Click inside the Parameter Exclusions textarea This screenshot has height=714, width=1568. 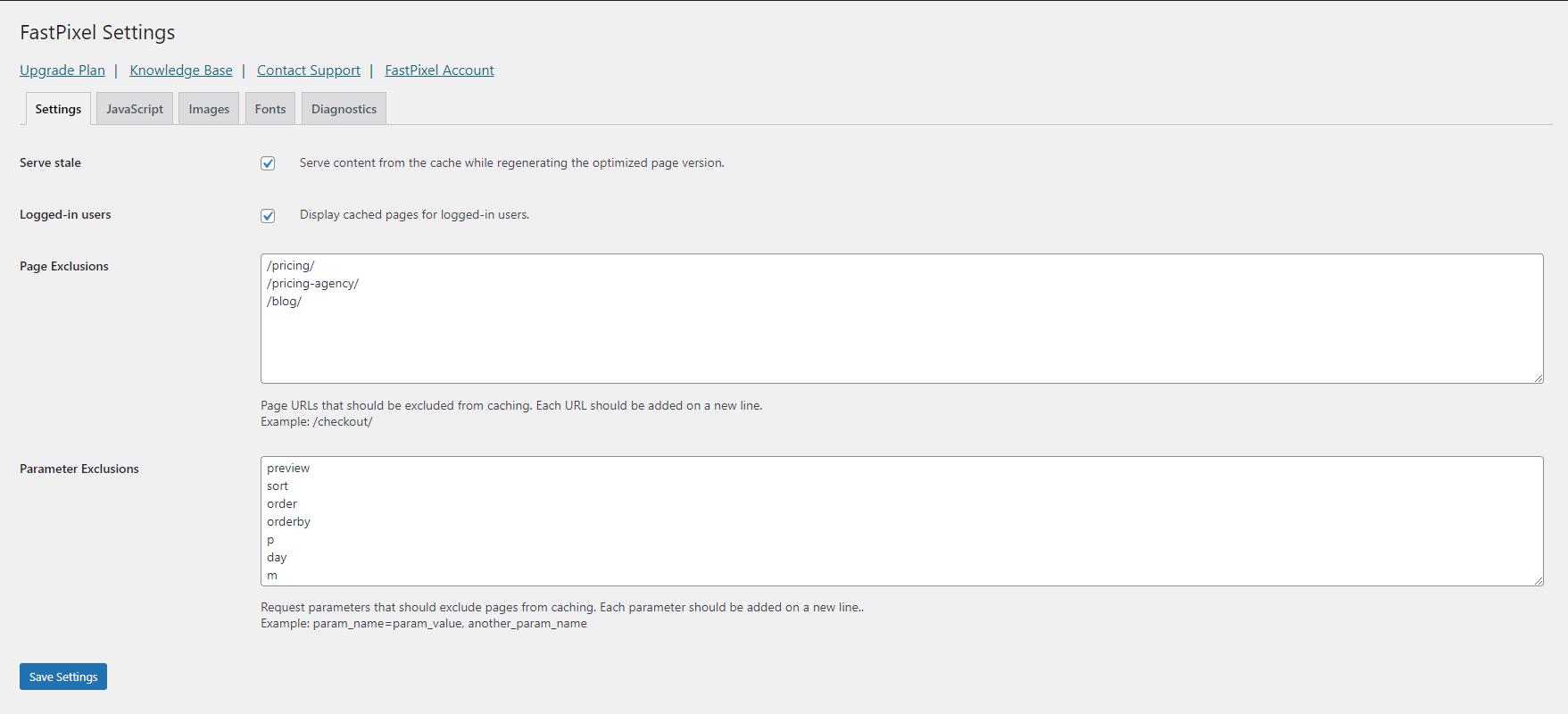(901, 521)
